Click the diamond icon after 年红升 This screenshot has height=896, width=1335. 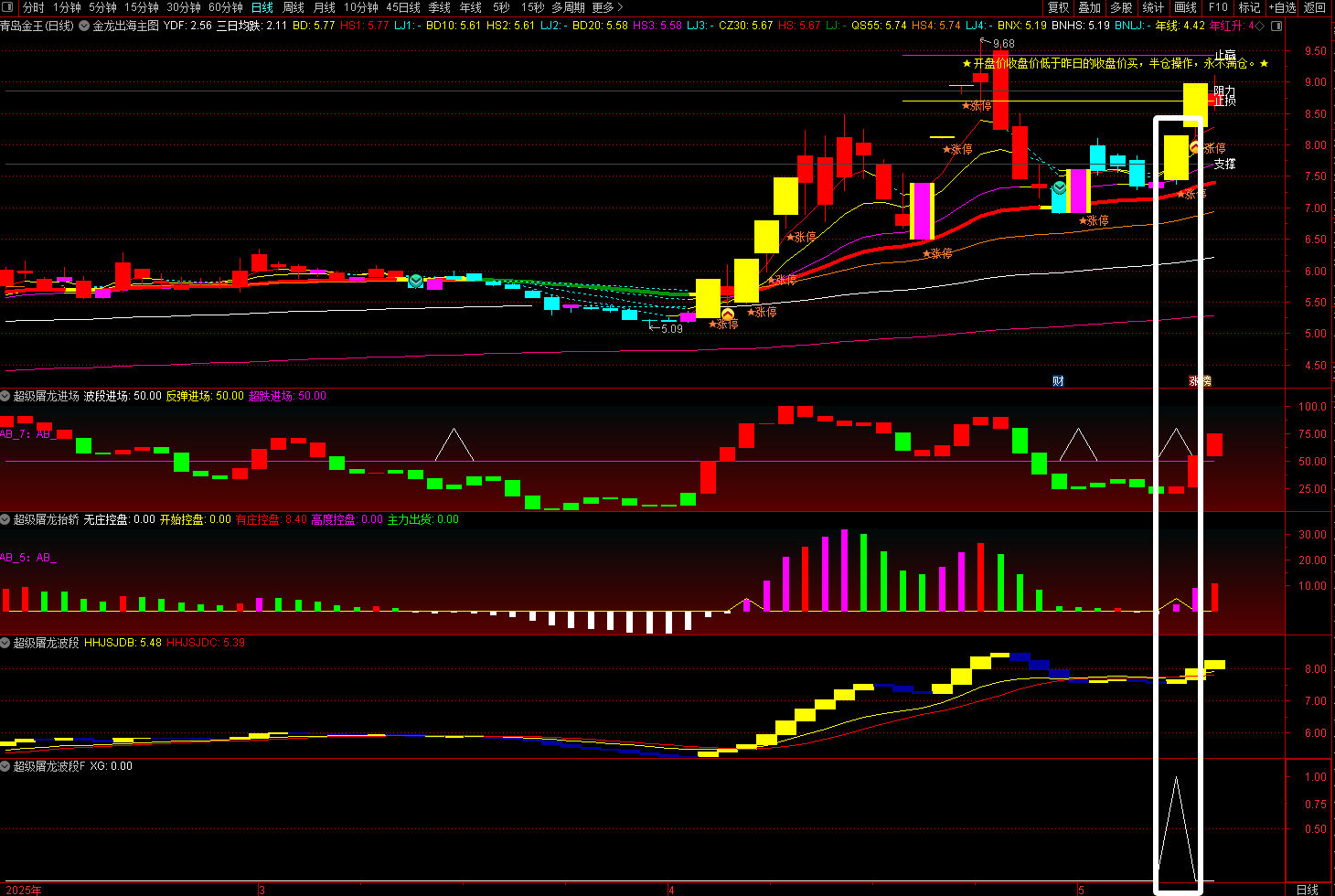[1261, 26]
